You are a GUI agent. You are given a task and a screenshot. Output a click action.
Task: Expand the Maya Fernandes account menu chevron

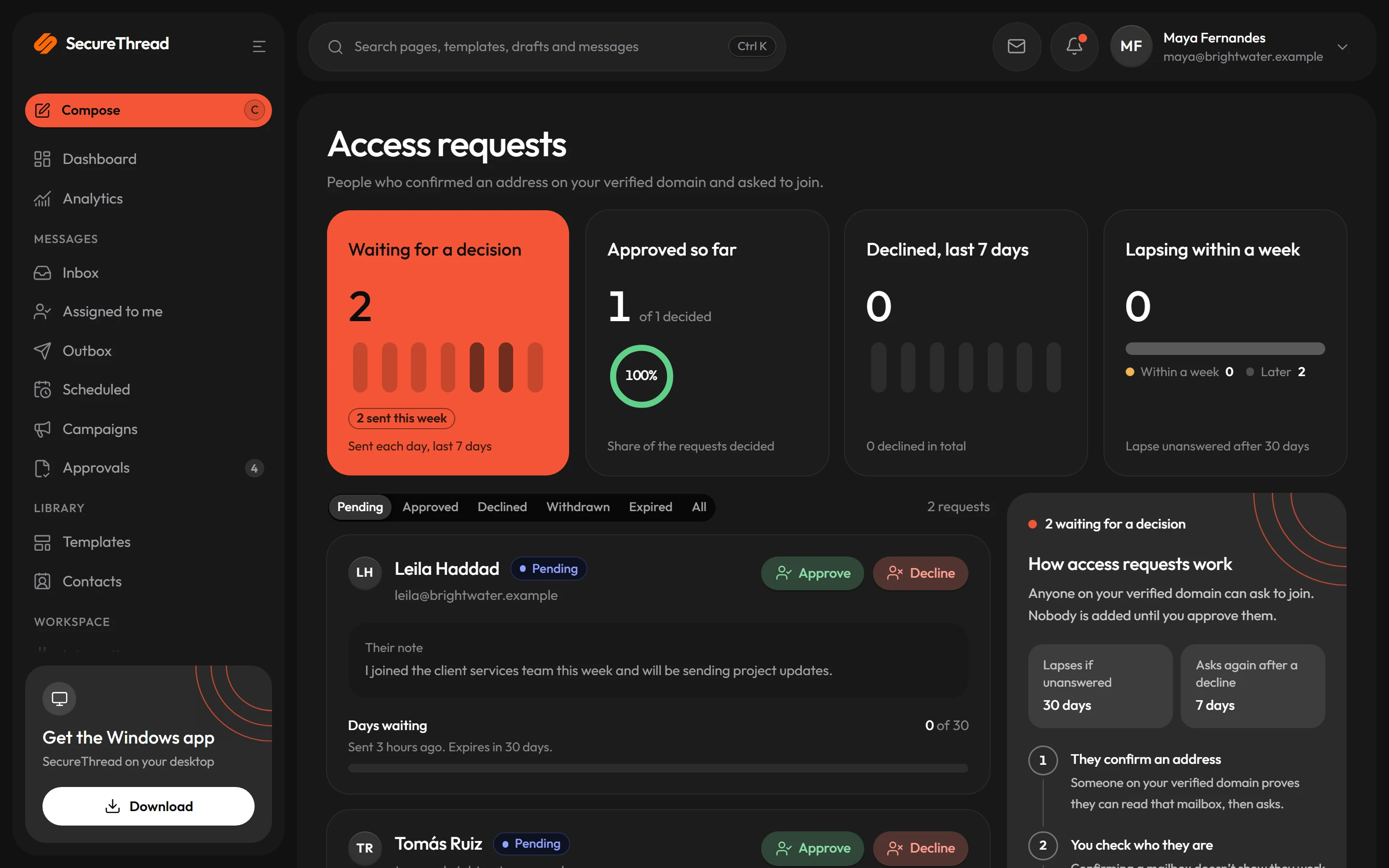[1342, 47]
